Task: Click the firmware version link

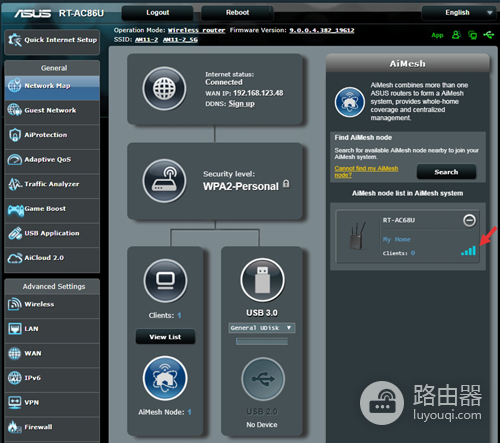Action: point(322,30)
